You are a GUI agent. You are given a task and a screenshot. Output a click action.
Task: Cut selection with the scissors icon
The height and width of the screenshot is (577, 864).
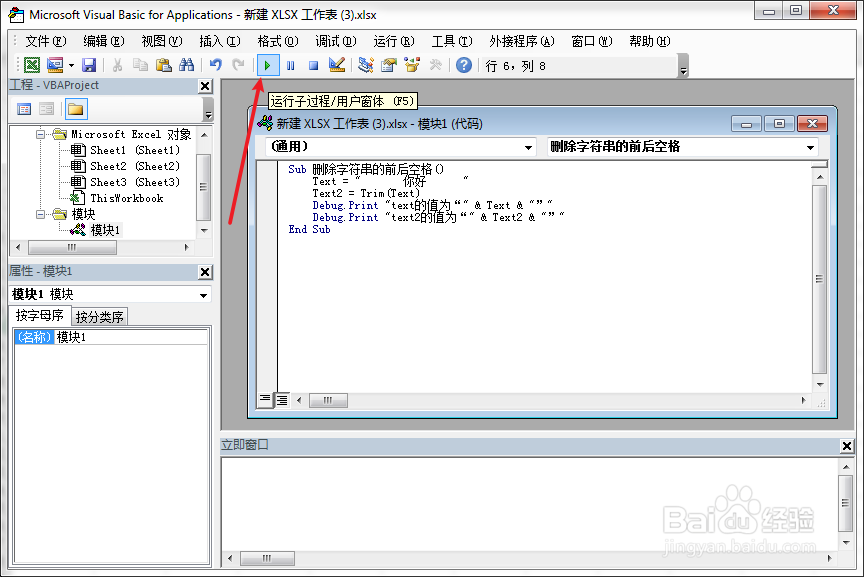117,65
